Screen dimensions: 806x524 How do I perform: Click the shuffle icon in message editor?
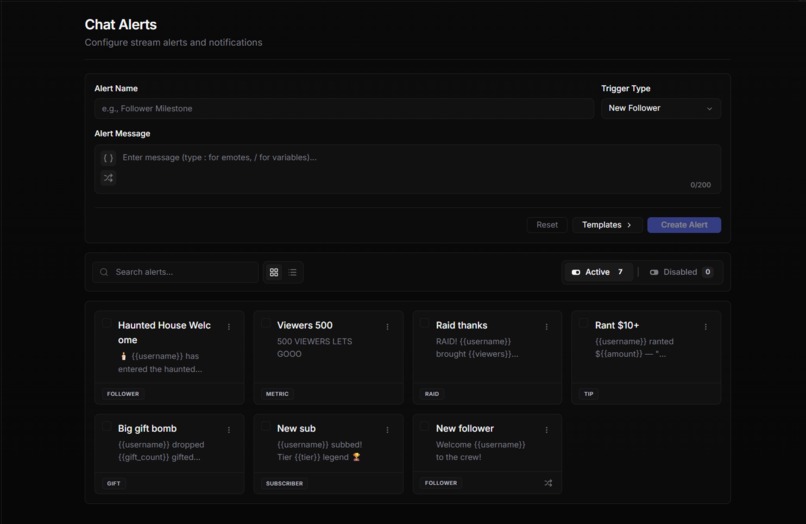[x=108, y=178]
